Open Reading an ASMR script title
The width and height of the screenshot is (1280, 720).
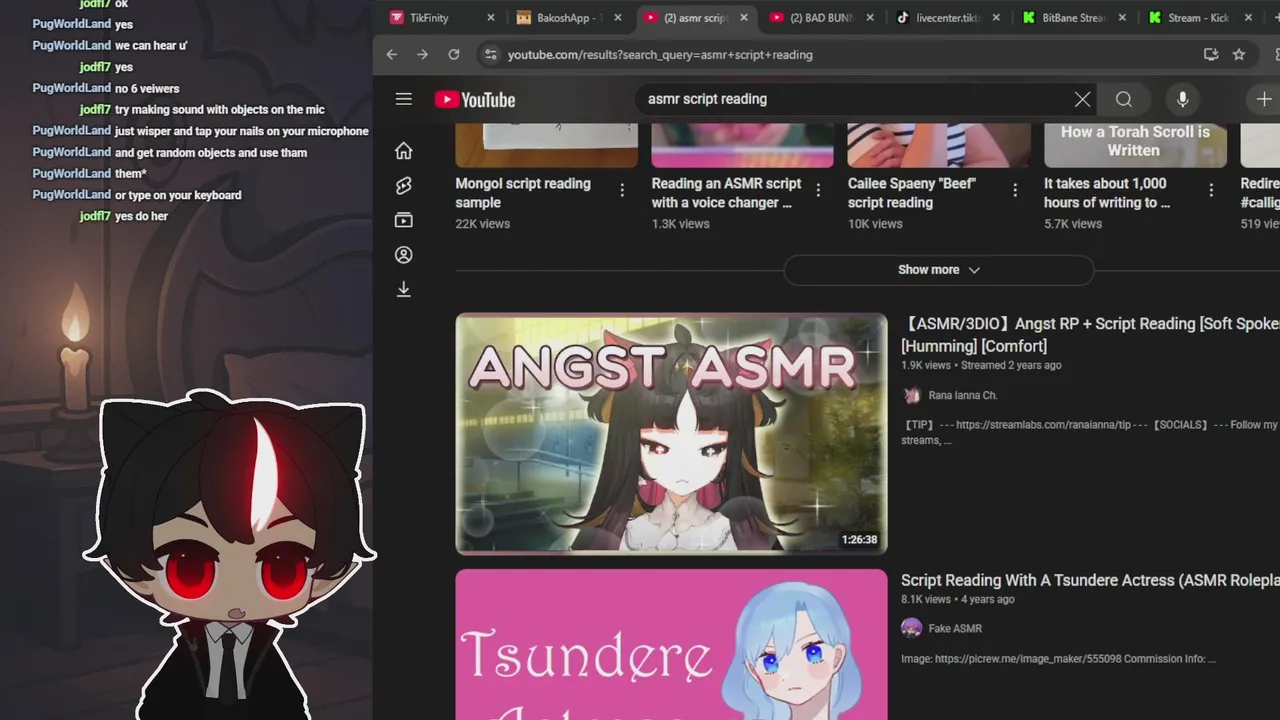726,193
